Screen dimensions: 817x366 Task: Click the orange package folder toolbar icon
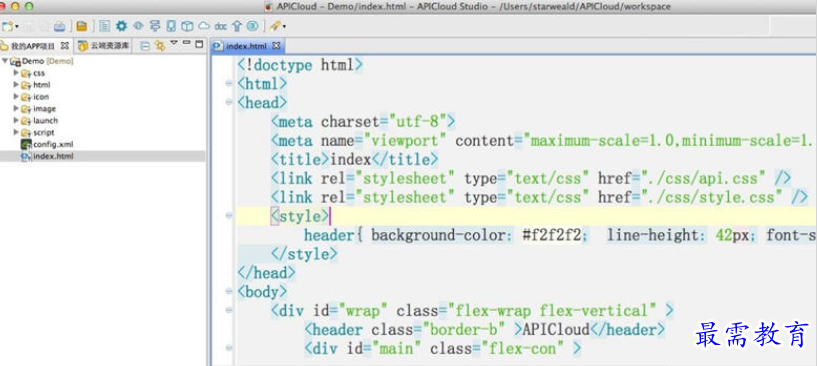point(81,26)
